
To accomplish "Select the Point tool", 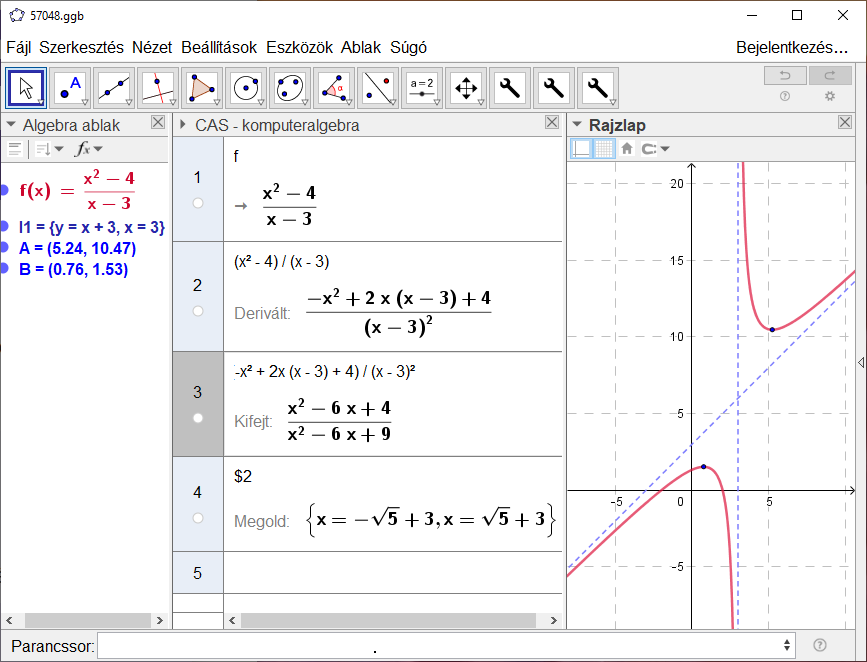I will (71, 88).
